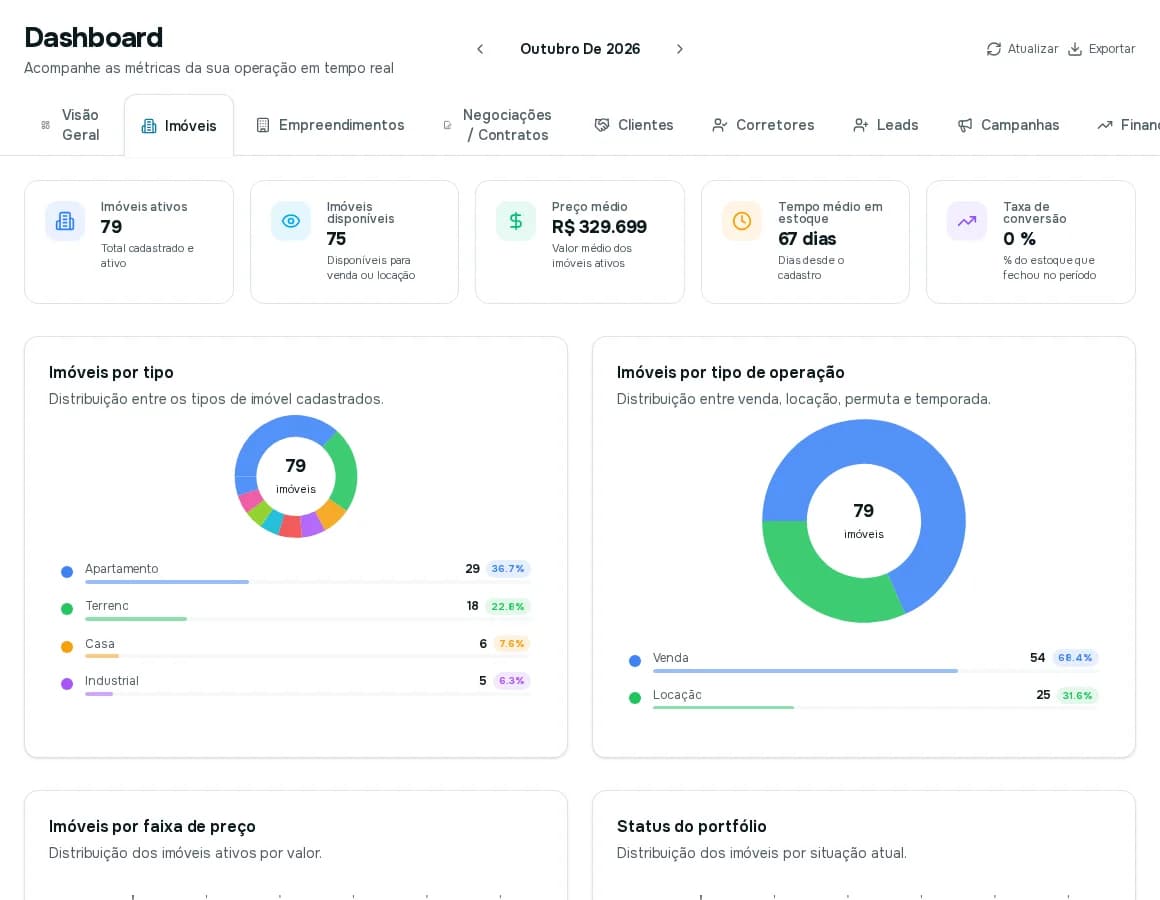Switch to the Clientes tab
This screenshot has width=1160, height=900.
click(634, 125)
